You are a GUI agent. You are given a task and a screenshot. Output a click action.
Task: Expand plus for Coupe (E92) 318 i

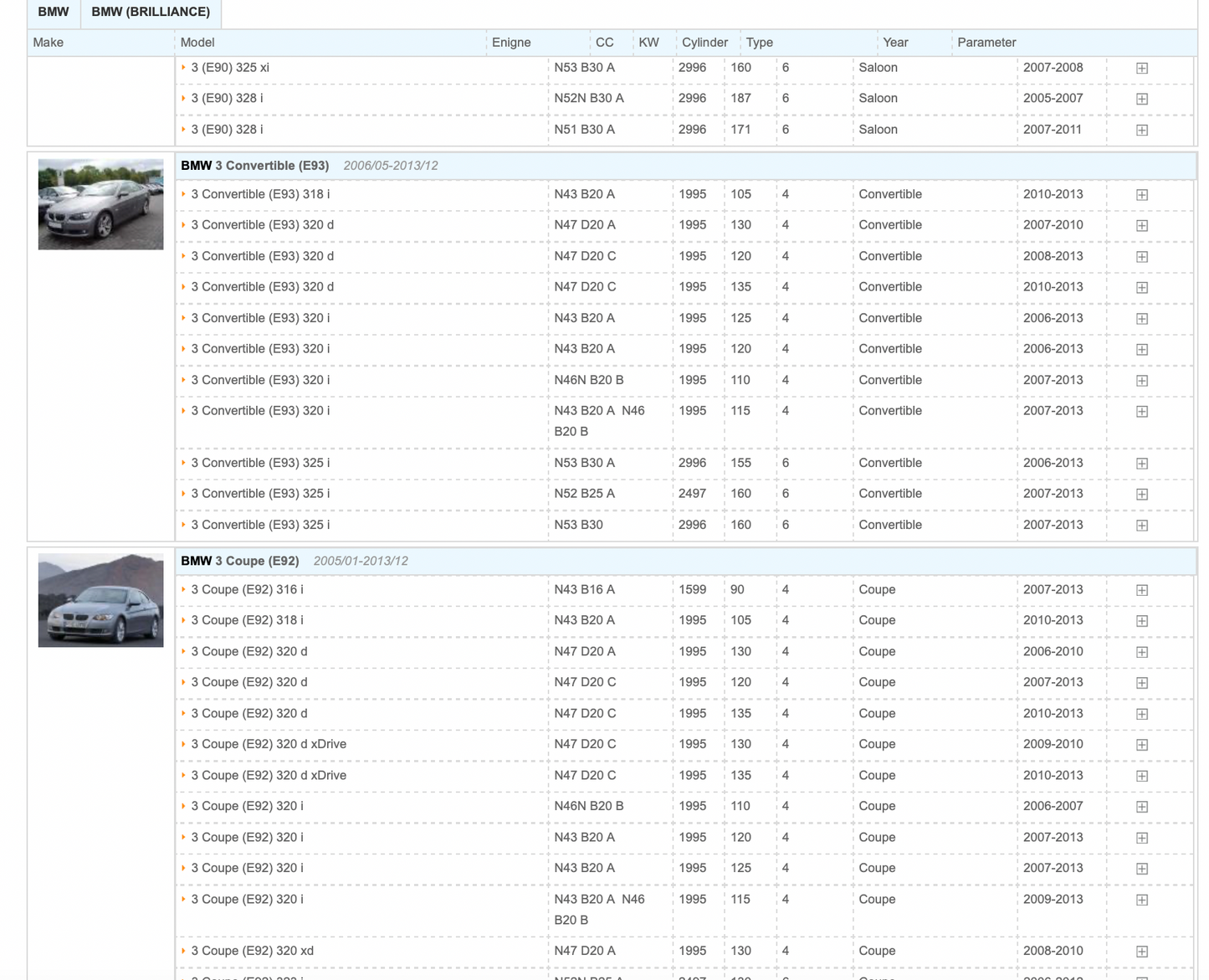click(x=1141, y=620)
